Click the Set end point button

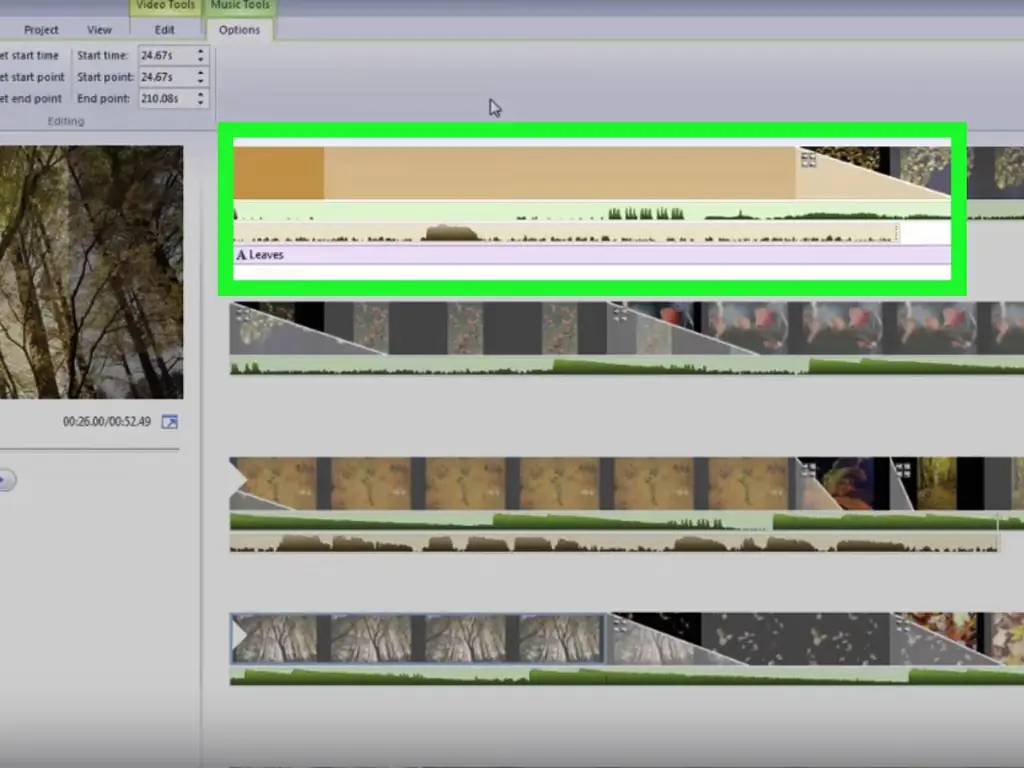(x=31, y=99)
